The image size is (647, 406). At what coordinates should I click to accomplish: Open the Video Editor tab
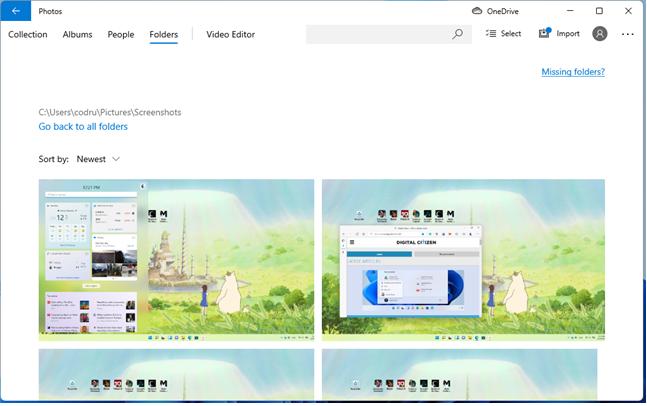point(230,34)
